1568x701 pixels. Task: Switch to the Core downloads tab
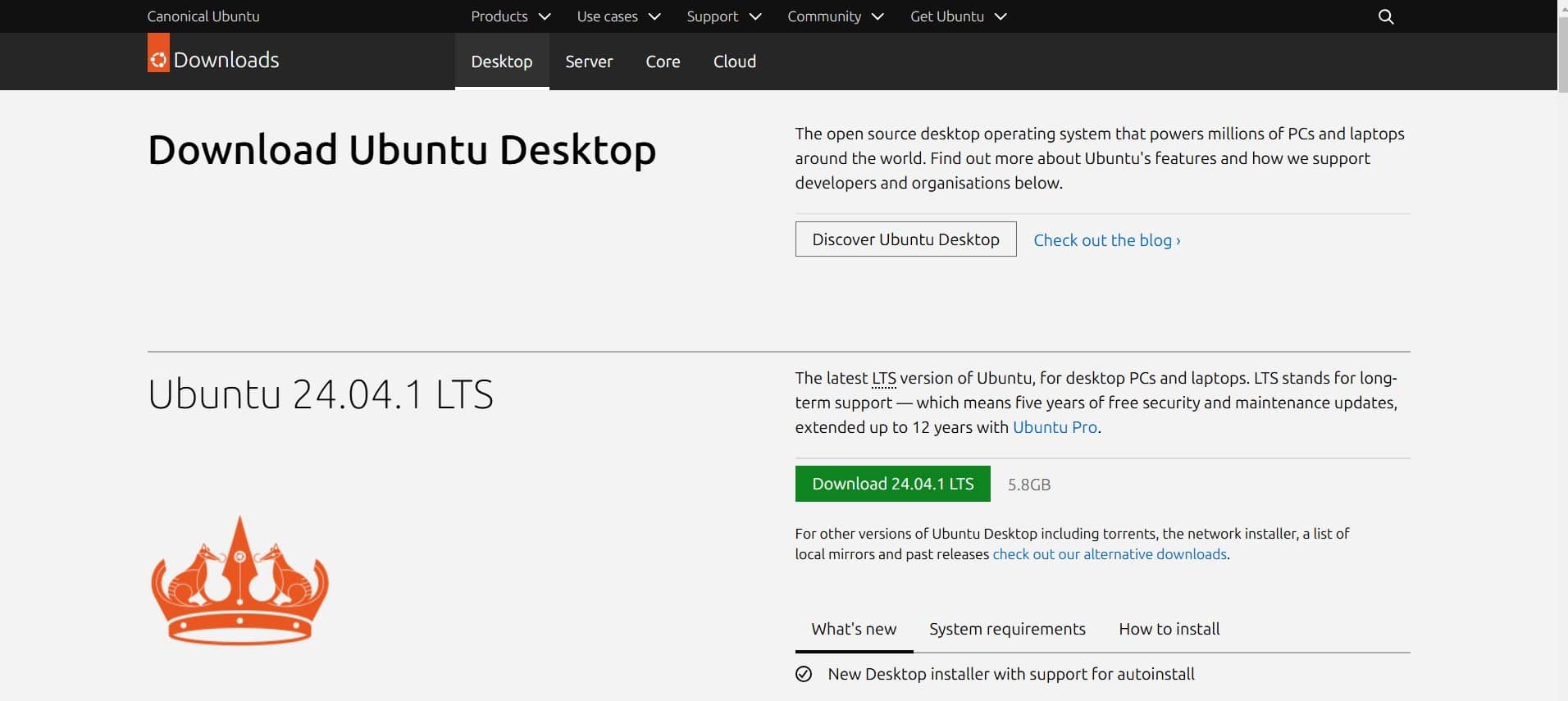pos(663,61)
